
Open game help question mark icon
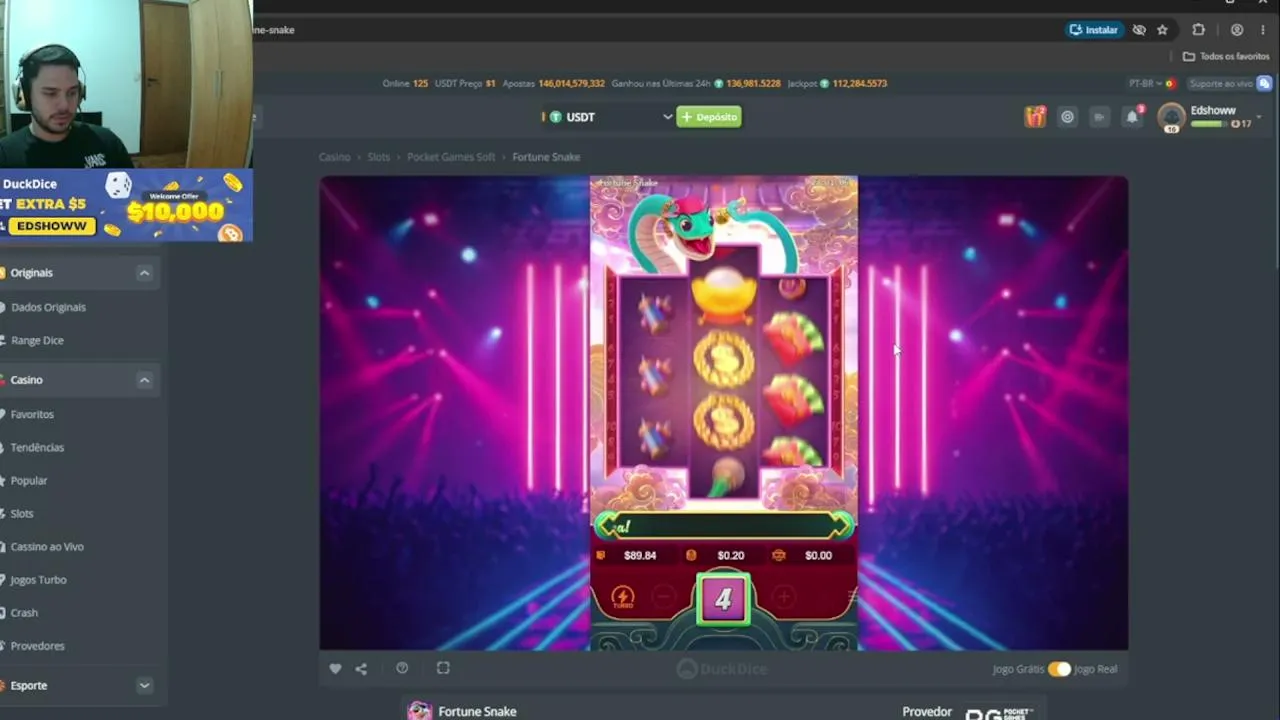click(402, 668)
